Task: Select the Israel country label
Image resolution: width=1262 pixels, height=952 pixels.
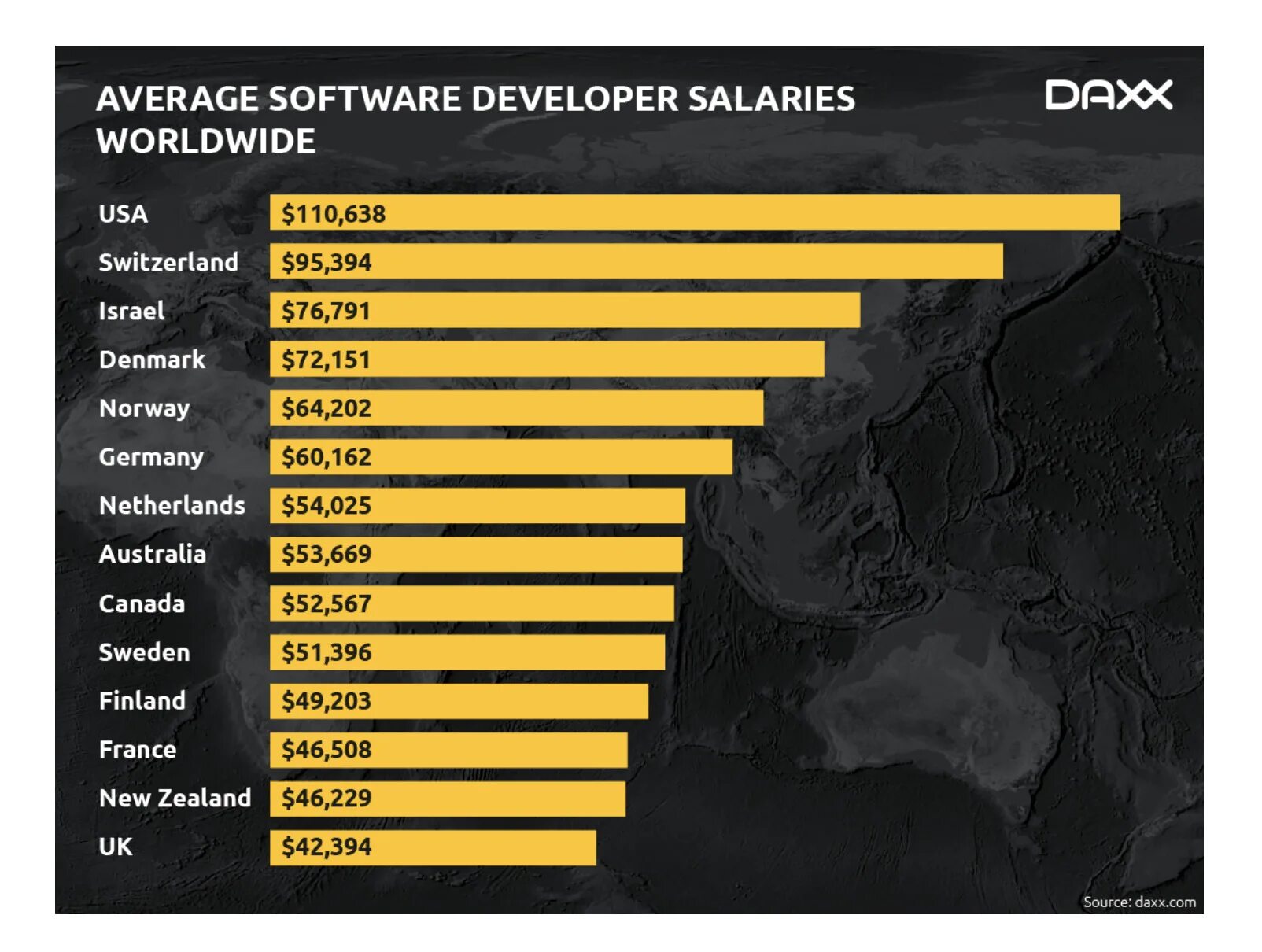Action: [131, 311]
